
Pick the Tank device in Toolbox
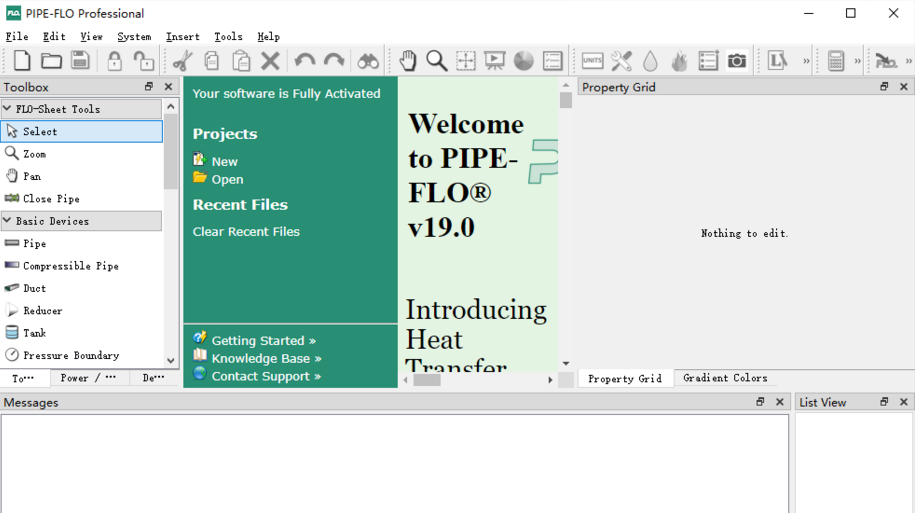[82, 333]
